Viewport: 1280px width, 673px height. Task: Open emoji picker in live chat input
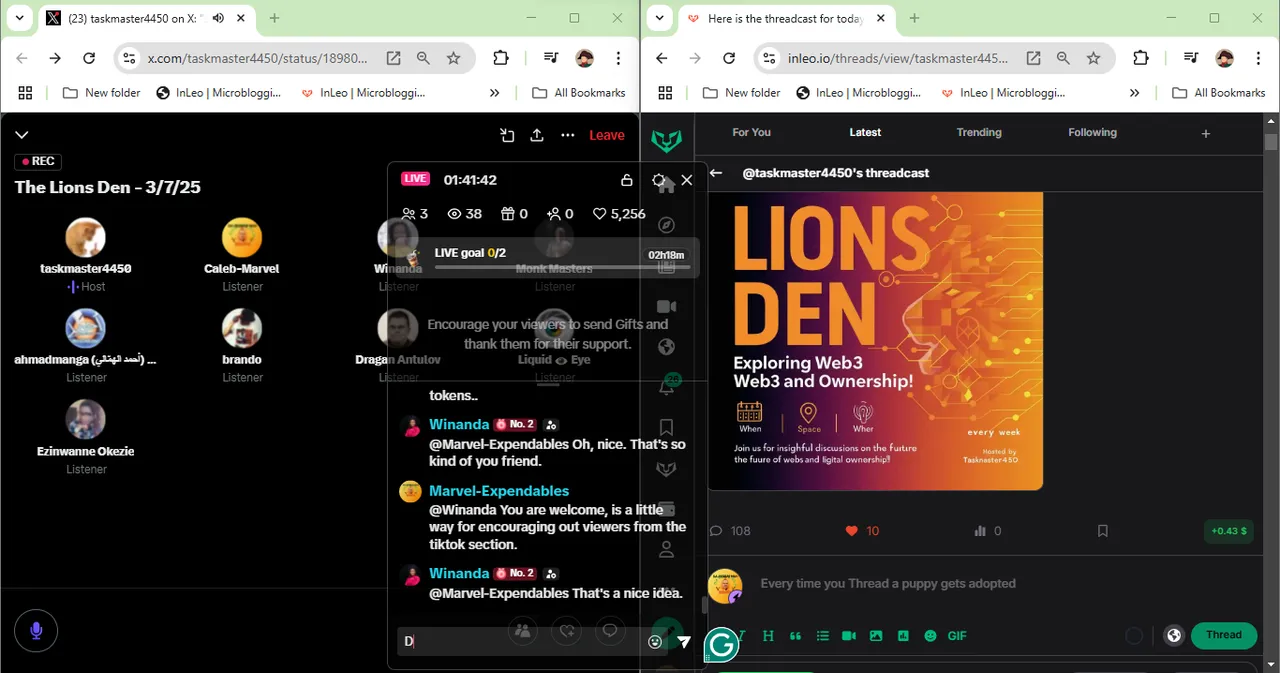click(x=655, y=642)
